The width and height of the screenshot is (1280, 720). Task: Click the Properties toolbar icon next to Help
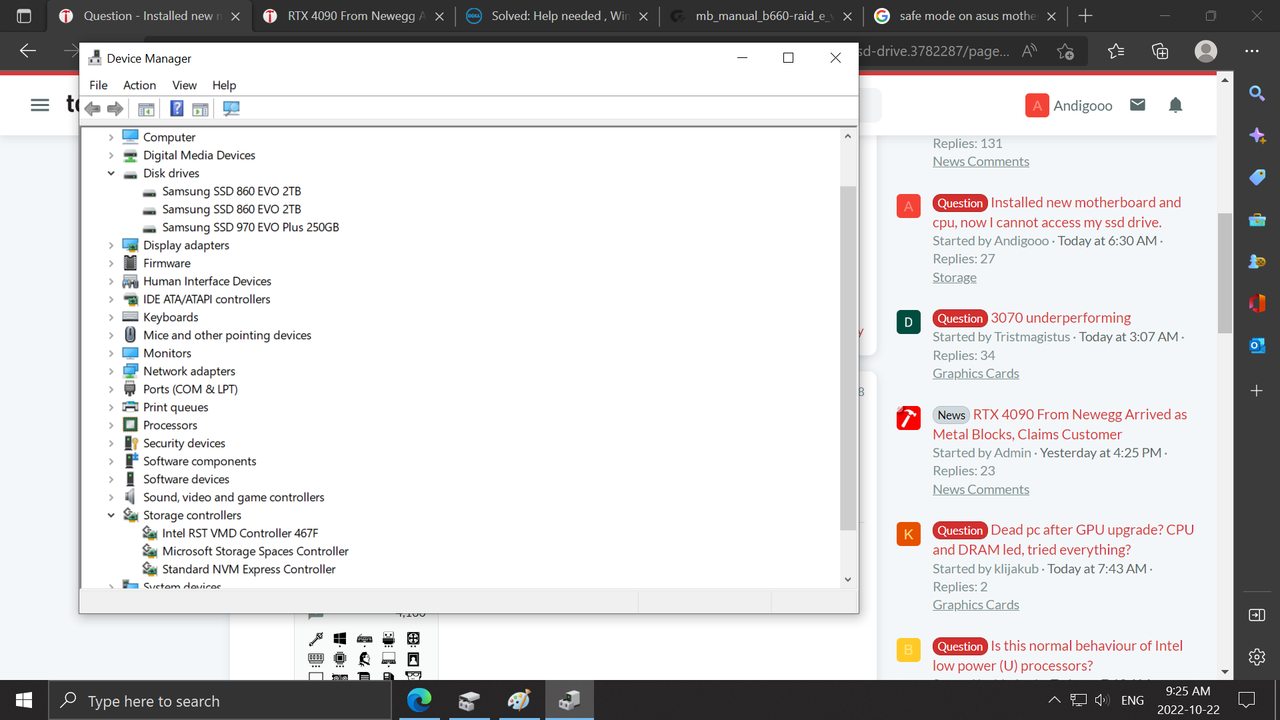coord(200,109)
